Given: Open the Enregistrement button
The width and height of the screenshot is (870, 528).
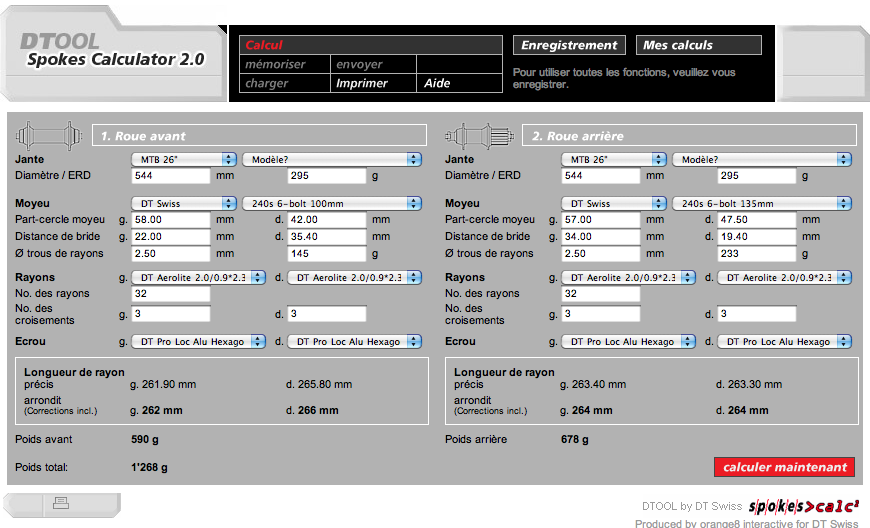Looking at the screenshot, I should click(x=569, y=45).
